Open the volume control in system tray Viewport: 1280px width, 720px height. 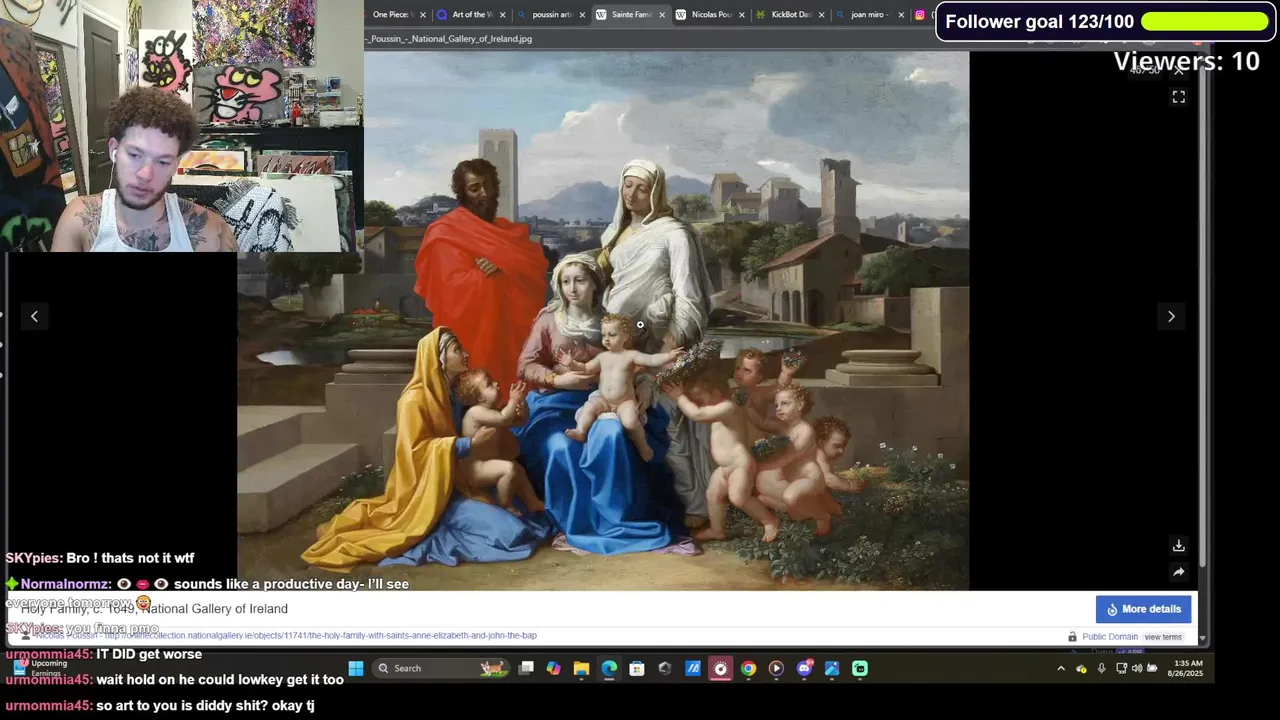click(1137, 668)
